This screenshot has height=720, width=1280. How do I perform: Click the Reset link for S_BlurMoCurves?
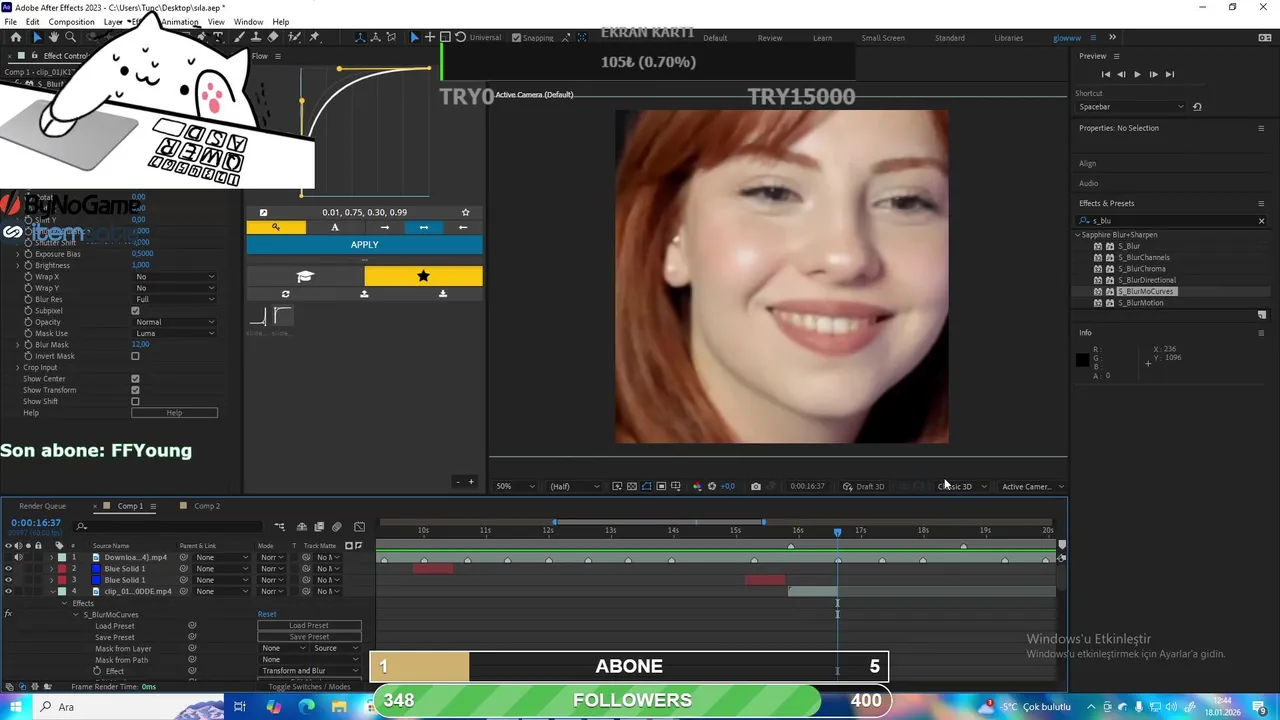pyautogui.click(x=267, y=614)
